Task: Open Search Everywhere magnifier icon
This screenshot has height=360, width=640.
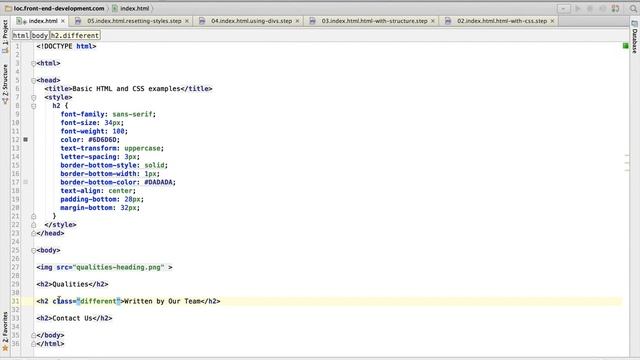Action: point(633,9)
